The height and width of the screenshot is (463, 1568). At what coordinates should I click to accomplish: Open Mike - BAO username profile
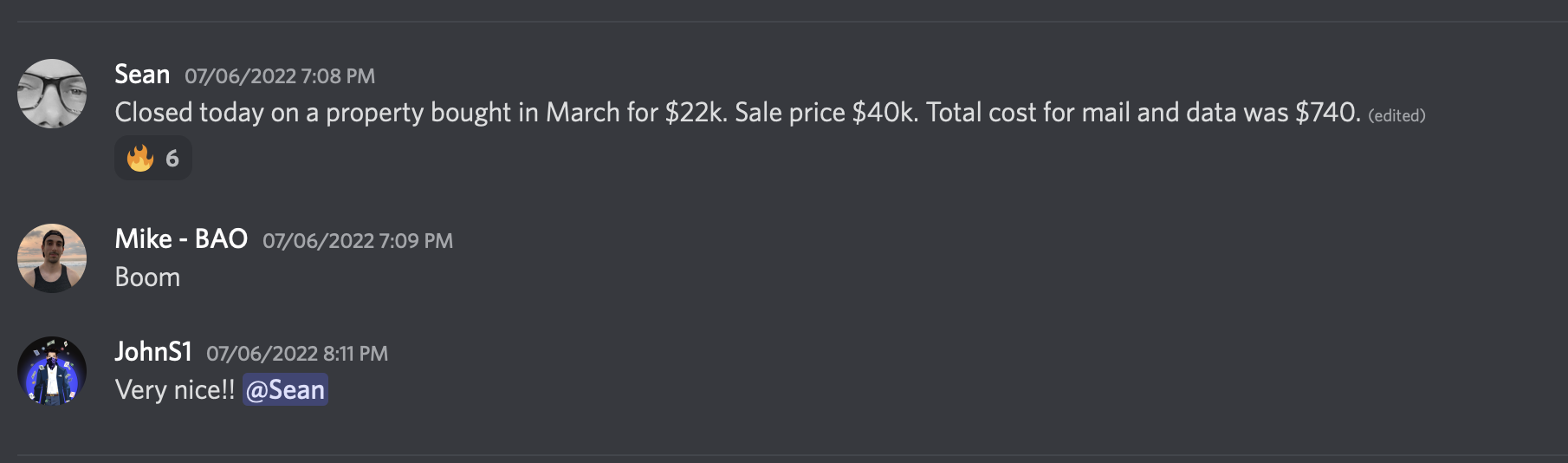click(181, 239)
